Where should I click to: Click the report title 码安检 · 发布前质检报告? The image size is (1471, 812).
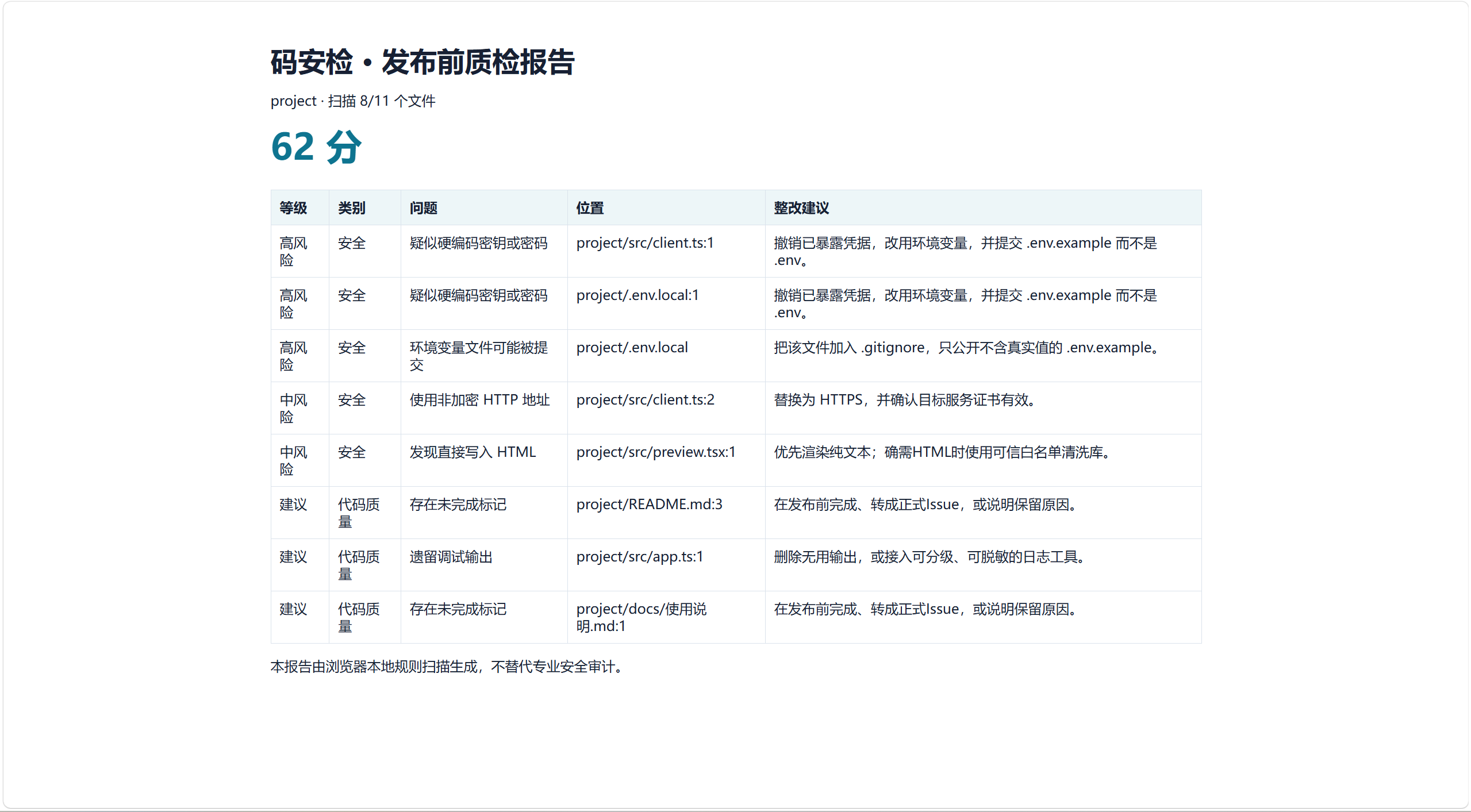(423, 62)
